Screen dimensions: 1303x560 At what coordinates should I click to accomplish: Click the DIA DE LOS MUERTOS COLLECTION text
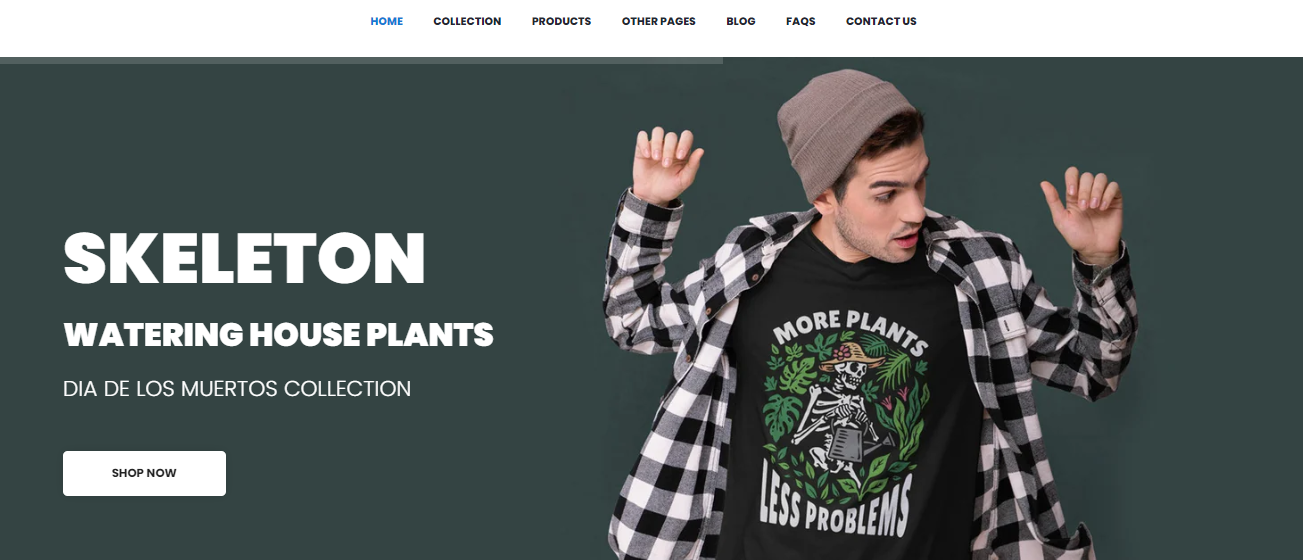[x=237, y=389]
